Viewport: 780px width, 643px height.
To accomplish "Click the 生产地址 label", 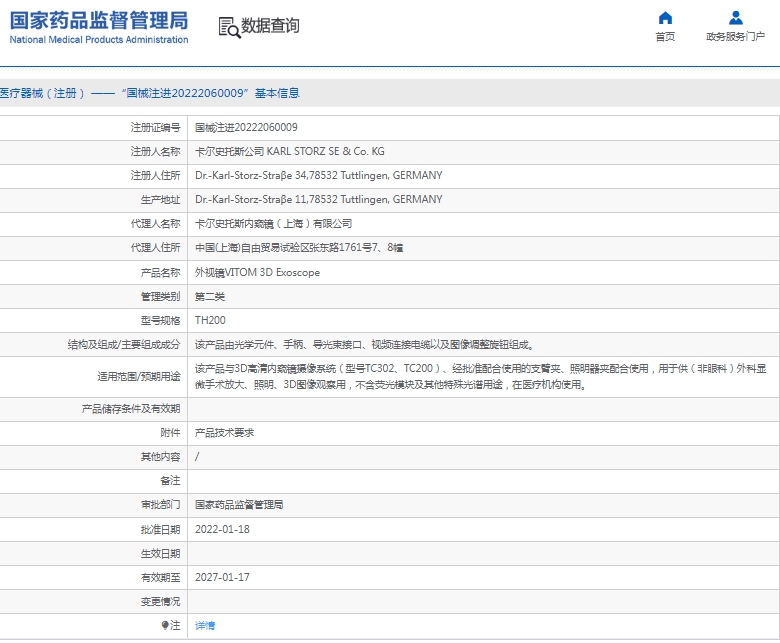I will point(160,200).
